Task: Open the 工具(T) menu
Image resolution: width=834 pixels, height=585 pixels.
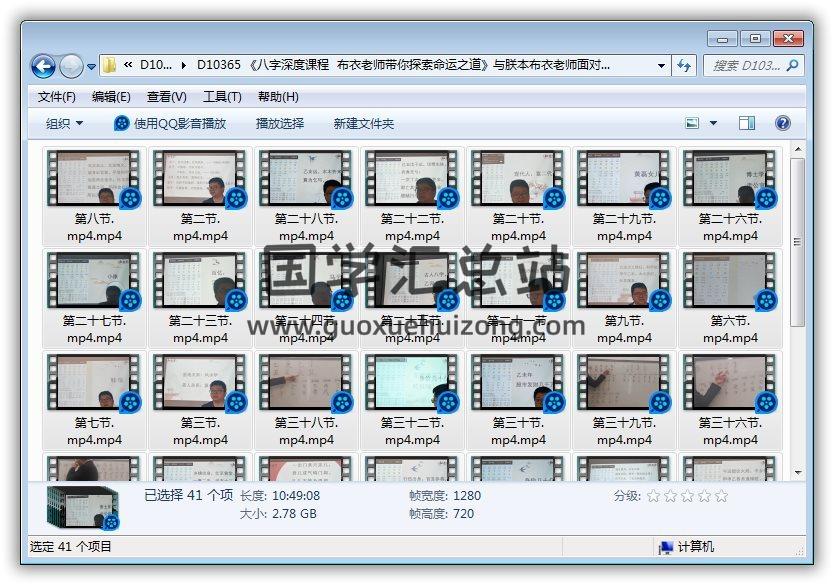Action: (x=222, y=97)
